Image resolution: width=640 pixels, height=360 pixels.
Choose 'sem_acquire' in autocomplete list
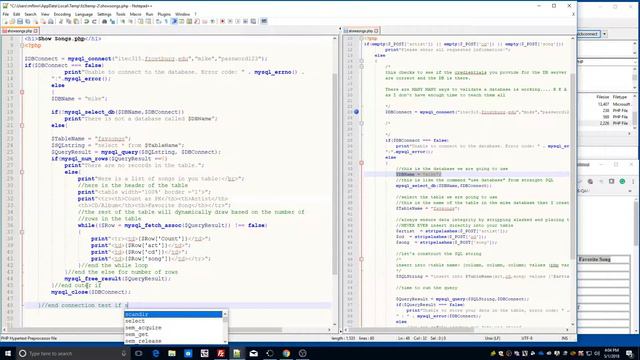(173, 327)
